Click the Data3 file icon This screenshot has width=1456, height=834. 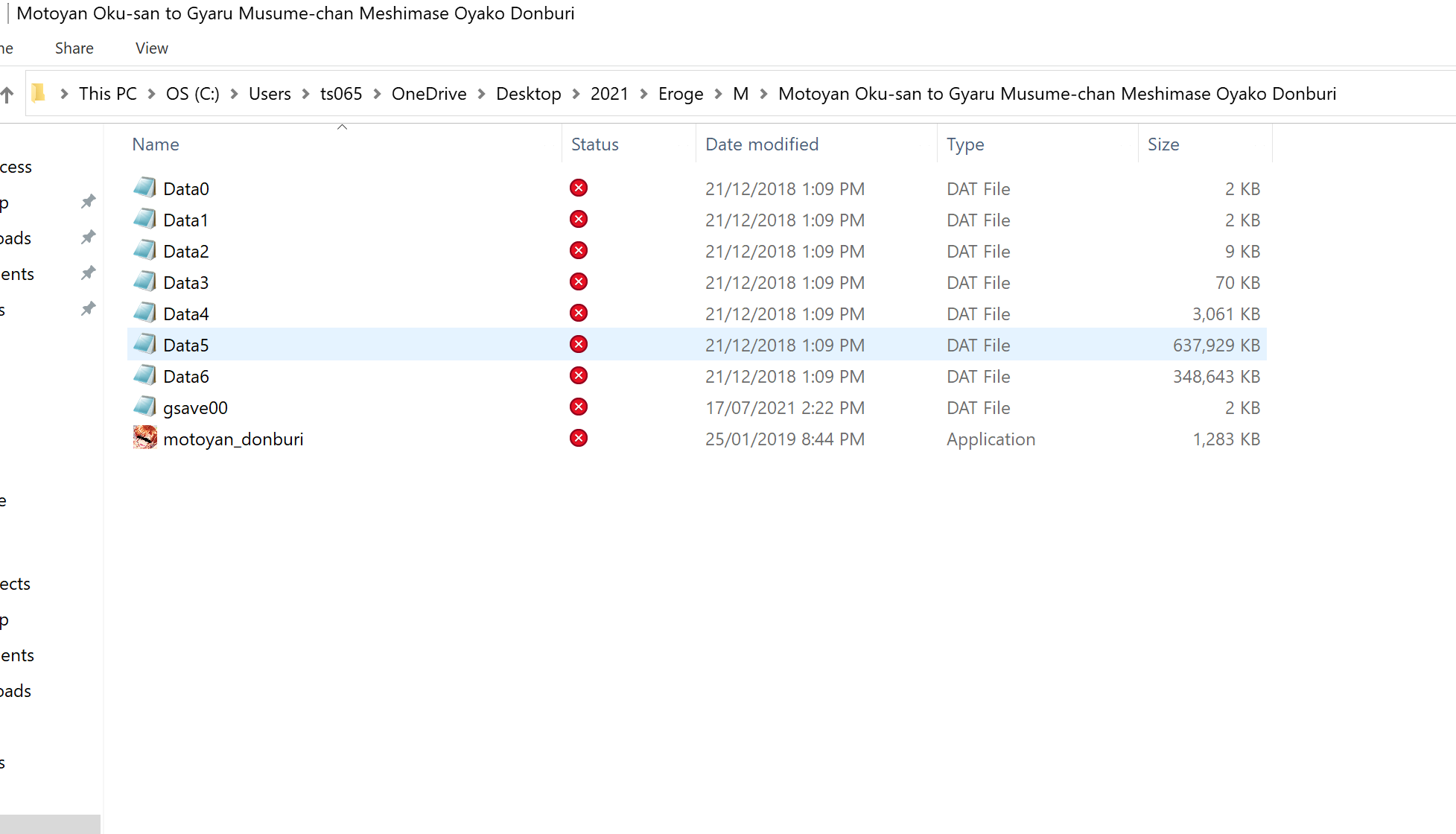tap(144, 281)
